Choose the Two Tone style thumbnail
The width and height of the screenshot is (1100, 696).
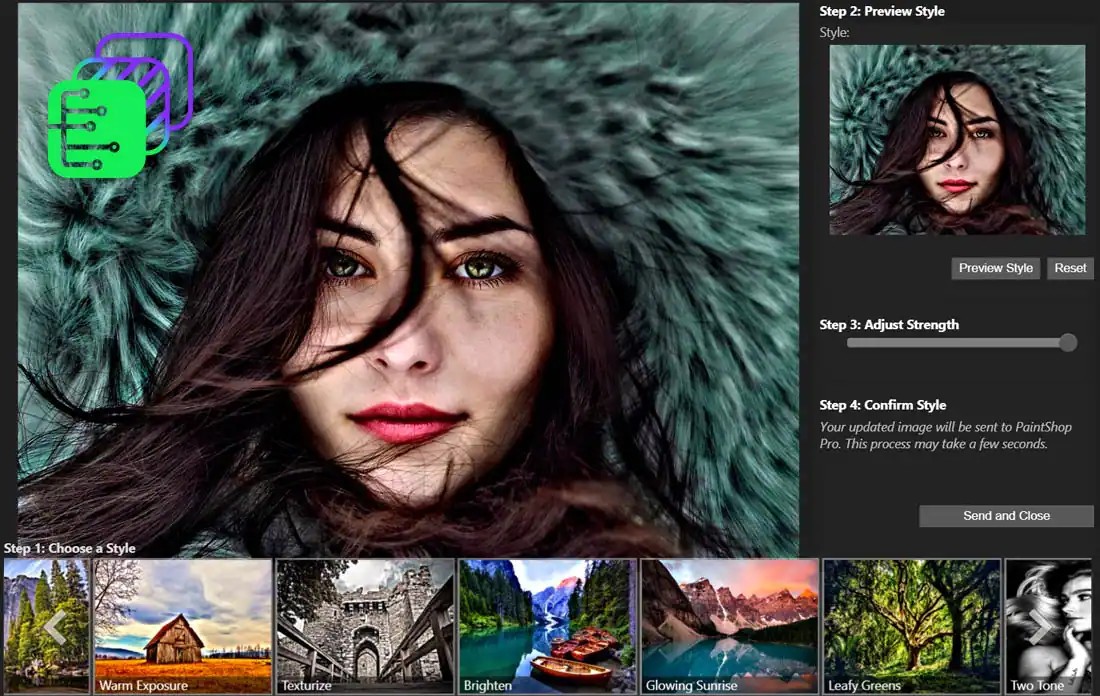coord(1049,626)
